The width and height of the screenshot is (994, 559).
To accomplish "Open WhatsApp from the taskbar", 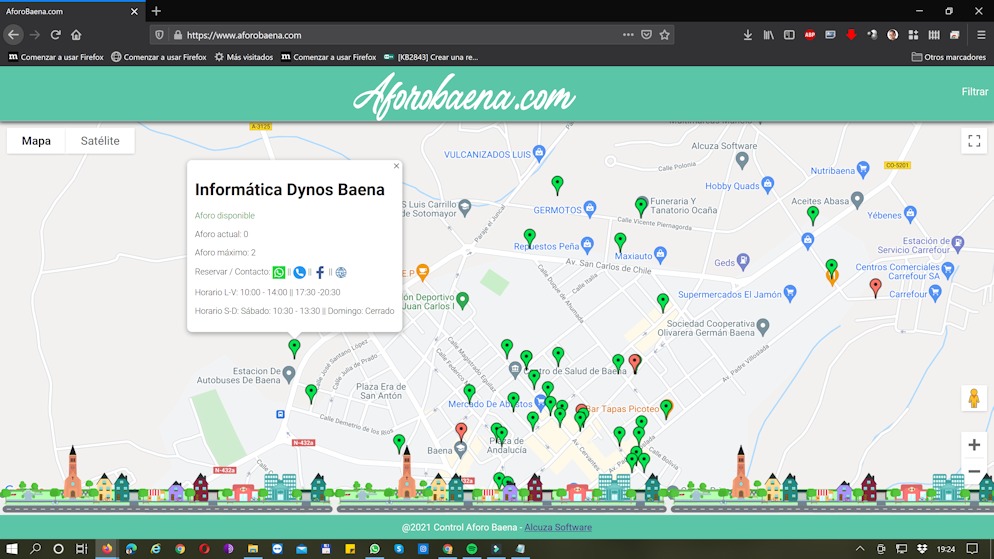I will pos(375,549).
